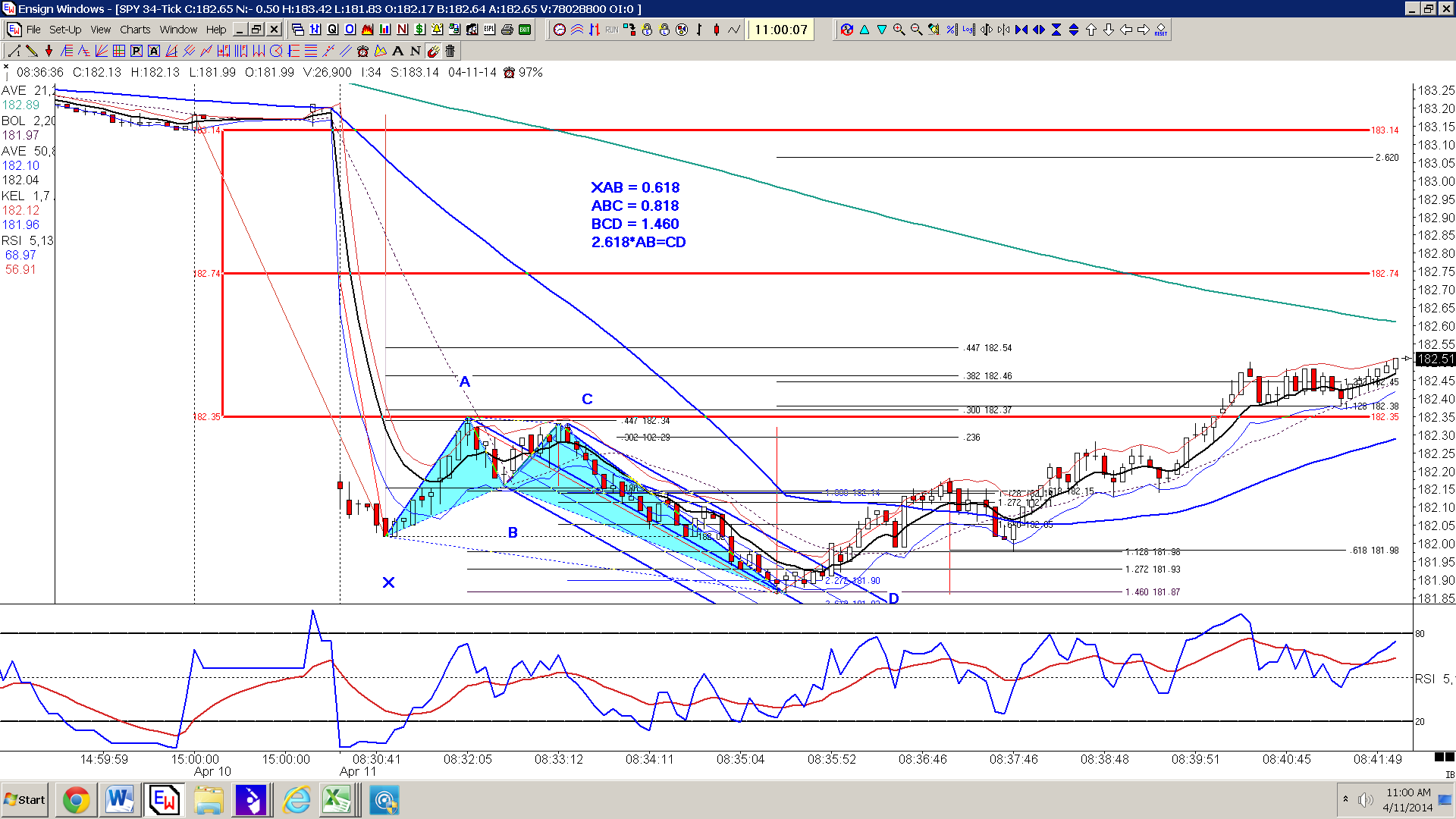1456x819 pixels.
Task: Select the boxed P pattern tool
Action: [x=136, y=51]
